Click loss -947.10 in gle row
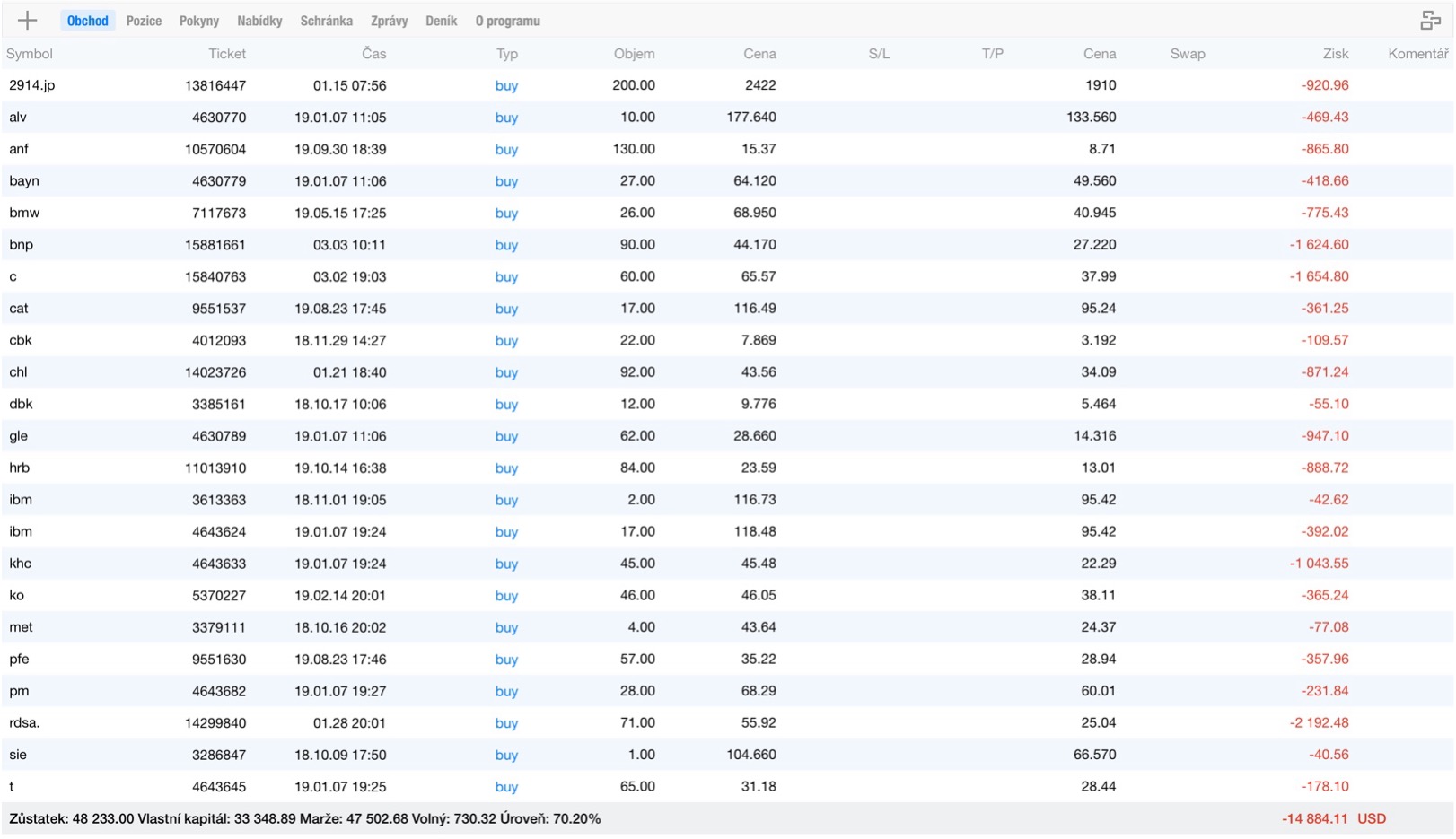Viewport: 1456px width, 839px height. (1325, 436)
